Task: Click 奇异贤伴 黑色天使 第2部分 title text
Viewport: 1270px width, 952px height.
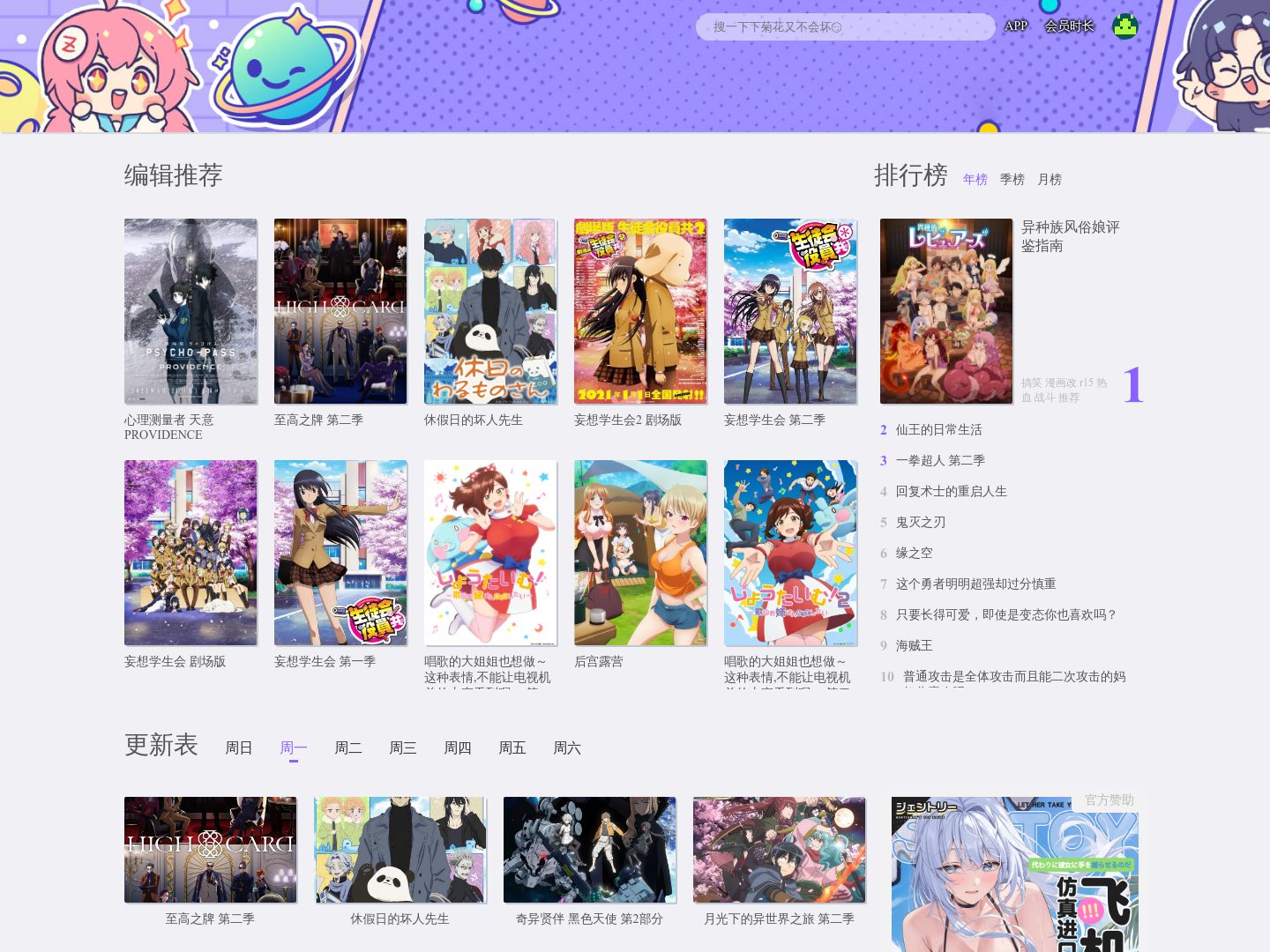Action: [x=589, y=919]
